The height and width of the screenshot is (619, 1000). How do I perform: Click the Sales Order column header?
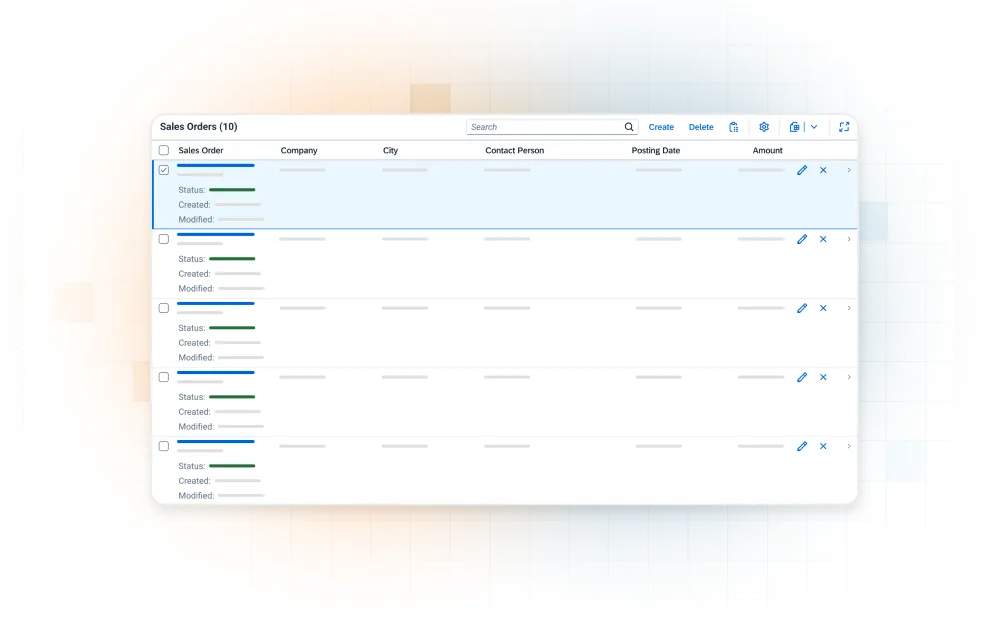pyautogui.click(x=201, y=150)
